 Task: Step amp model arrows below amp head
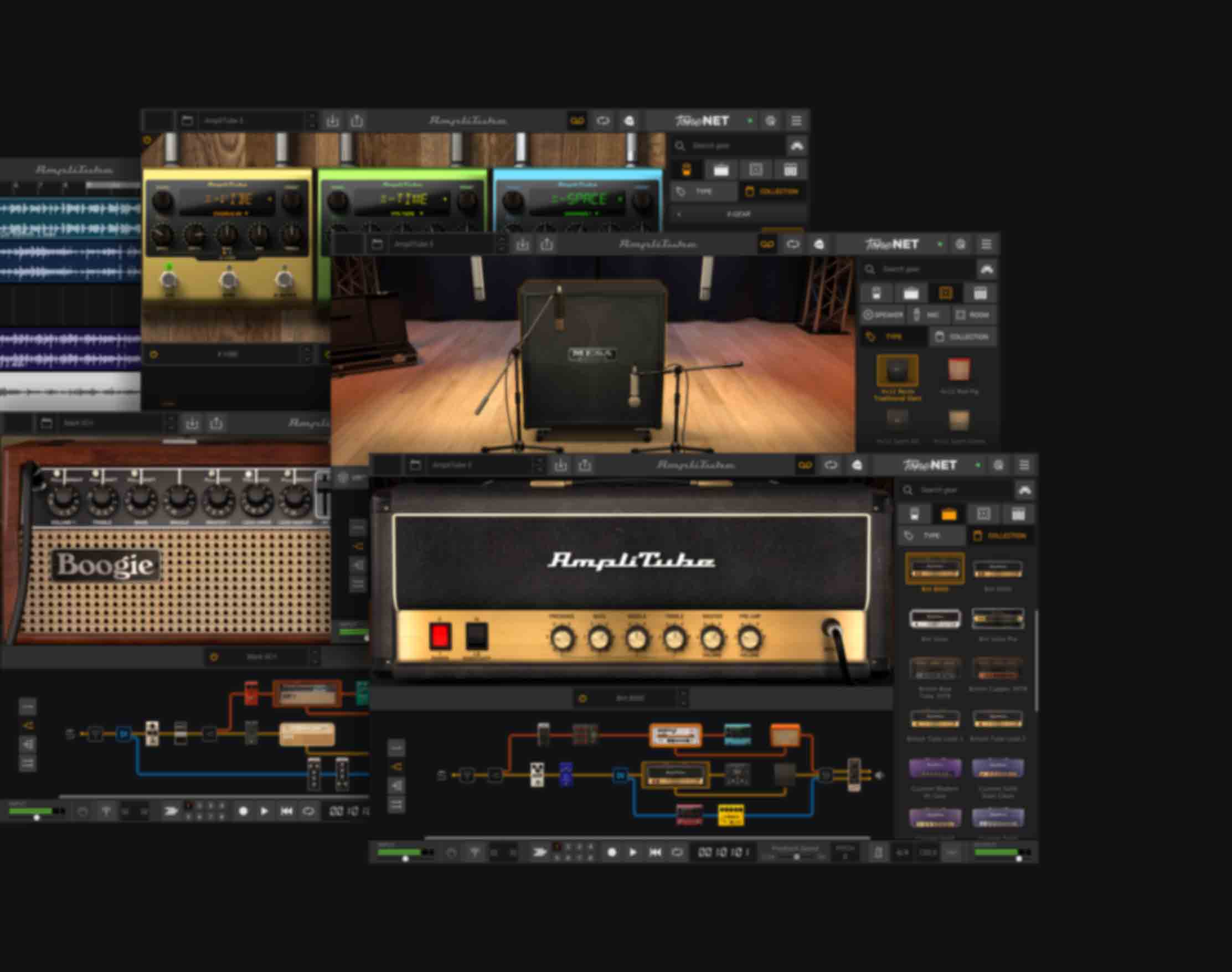point(683,698)
